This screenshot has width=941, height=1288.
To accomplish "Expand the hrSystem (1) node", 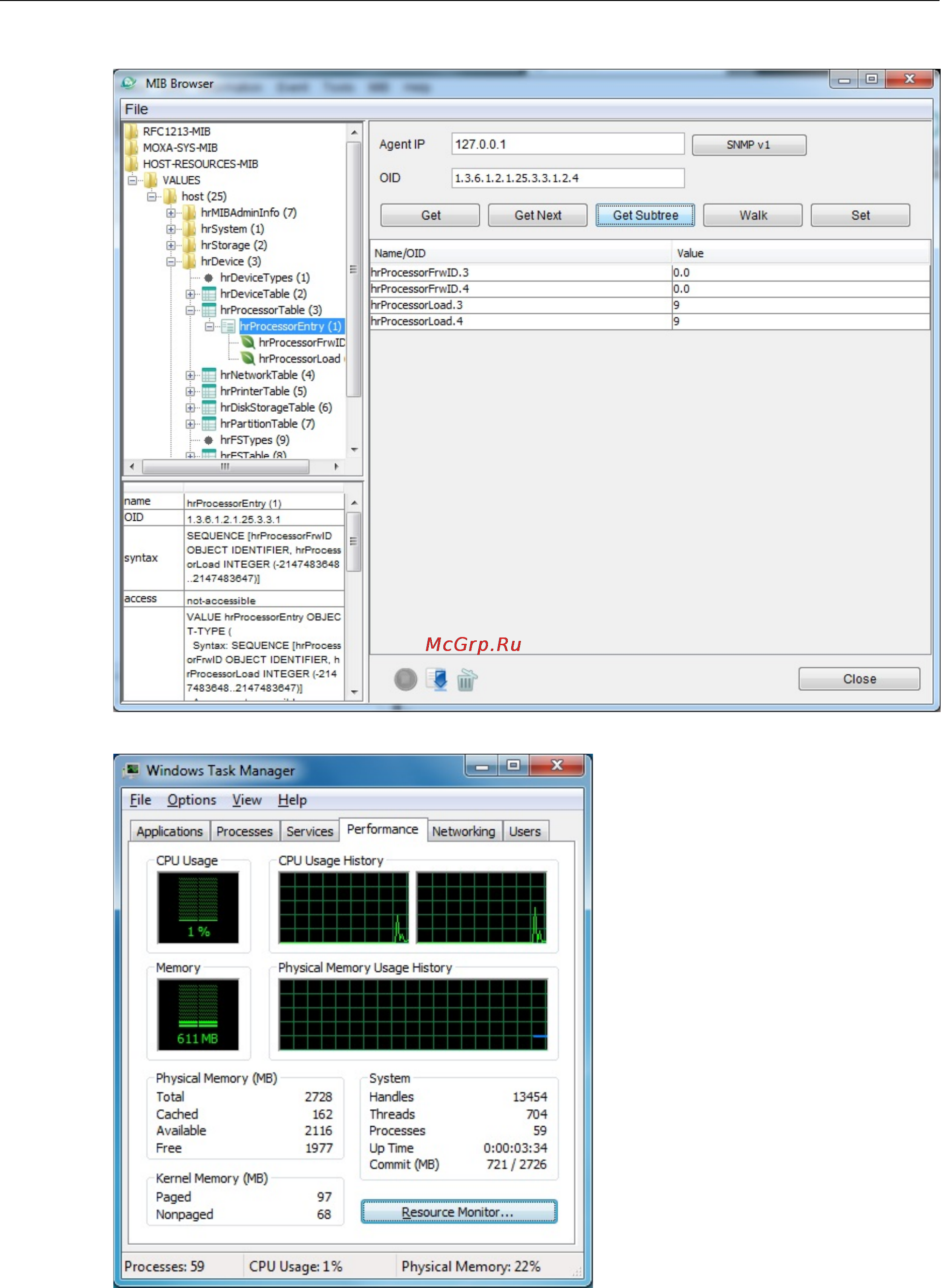I will tap(171, 229).
